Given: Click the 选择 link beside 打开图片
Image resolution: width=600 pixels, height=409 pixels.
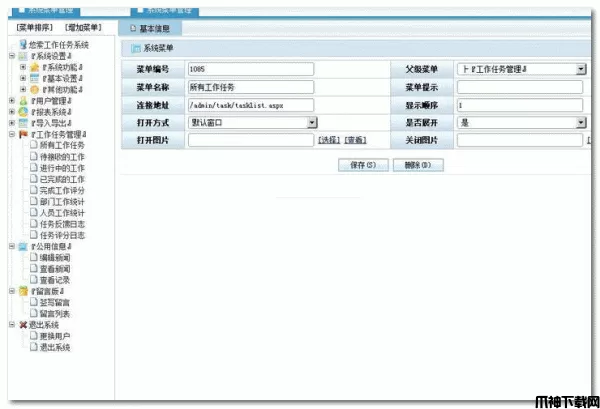Looking at the screenshot, I should coord(329,141).
